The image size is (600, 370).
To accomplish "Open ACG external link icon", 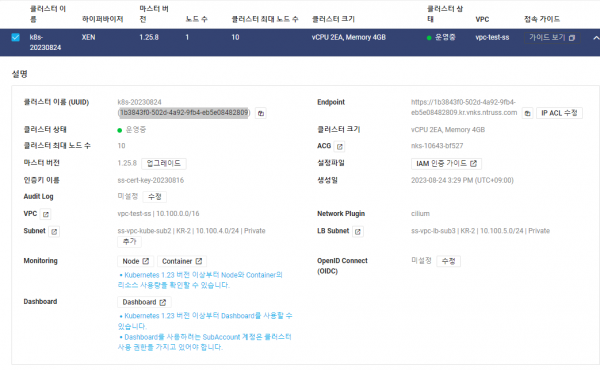I will [x=339, y=146].
